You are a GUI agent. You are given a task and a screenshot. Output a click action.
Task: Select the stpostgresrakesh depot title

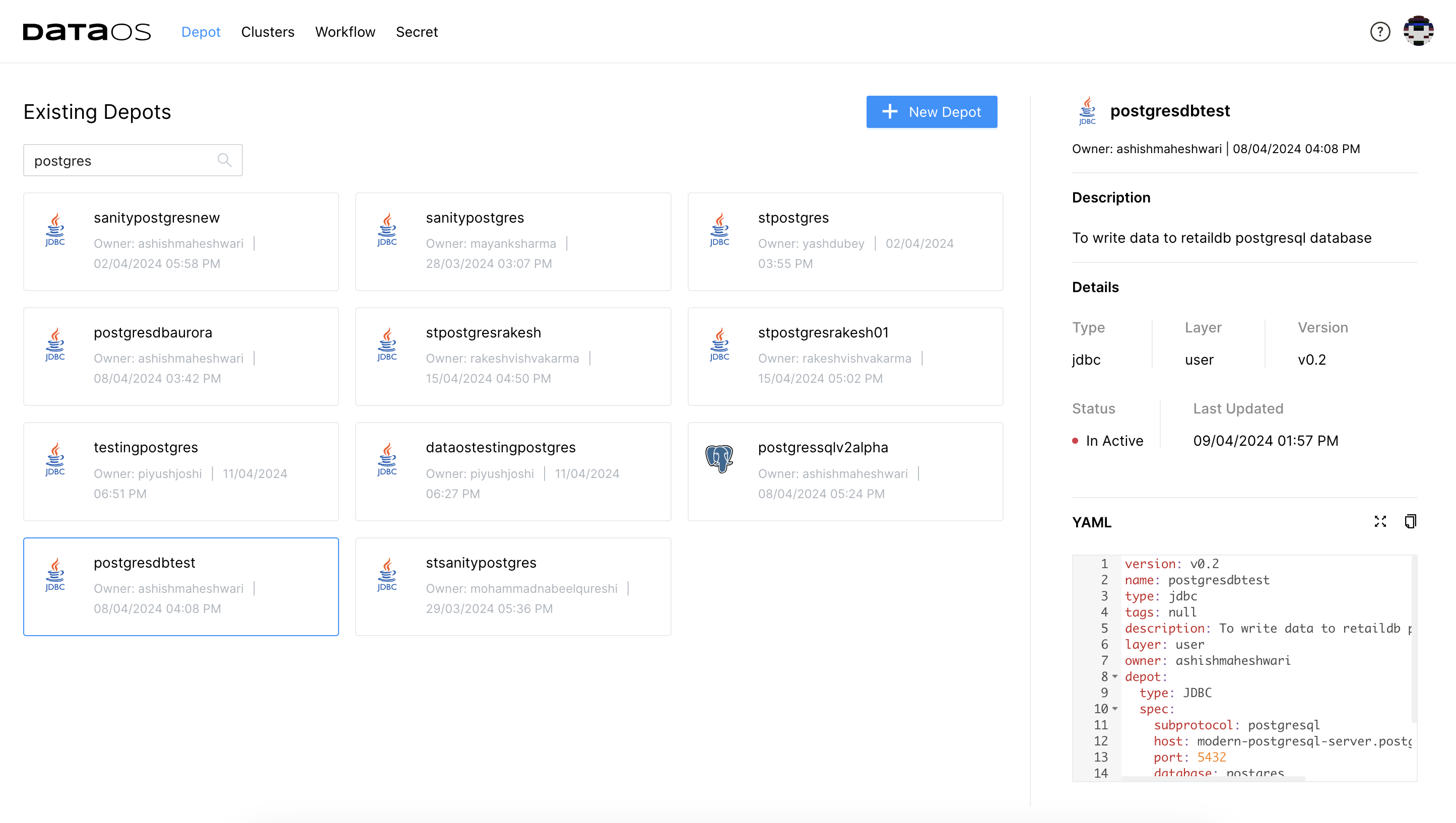(x=483, y=332)
